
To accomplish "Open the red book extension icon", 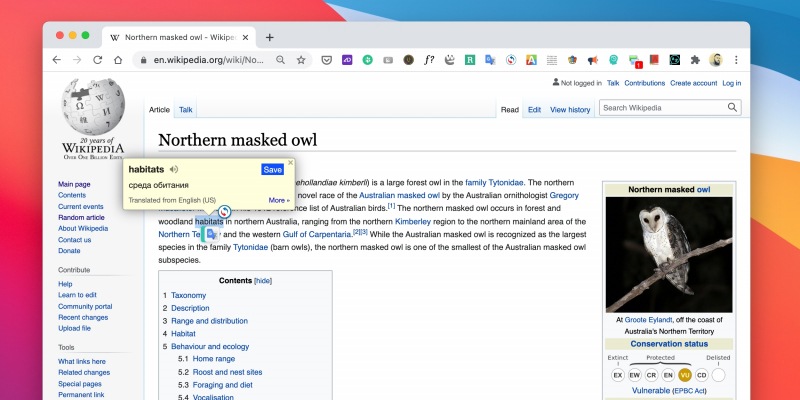I will [654, 60].
